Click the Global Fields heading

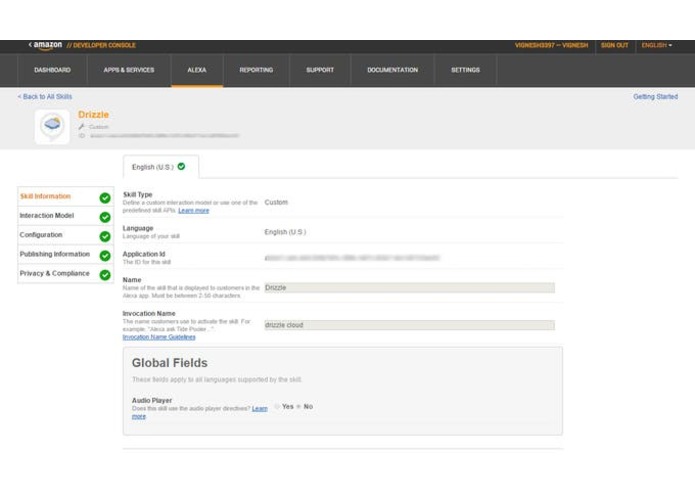point(170,363)
